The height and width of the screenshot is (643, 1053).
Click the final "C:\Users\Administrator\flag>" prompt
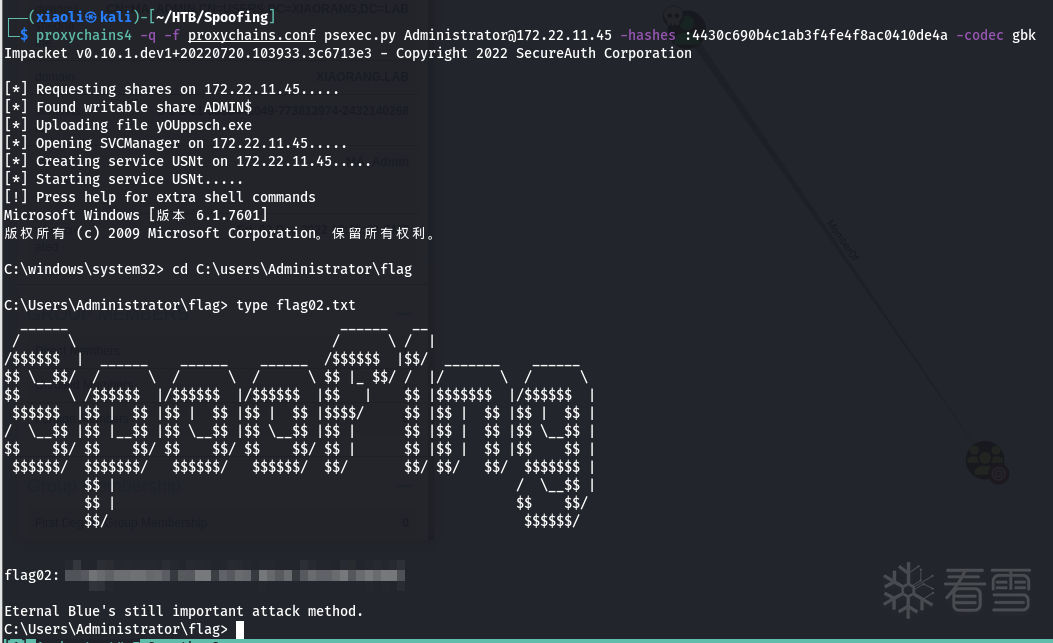[116, 630]
